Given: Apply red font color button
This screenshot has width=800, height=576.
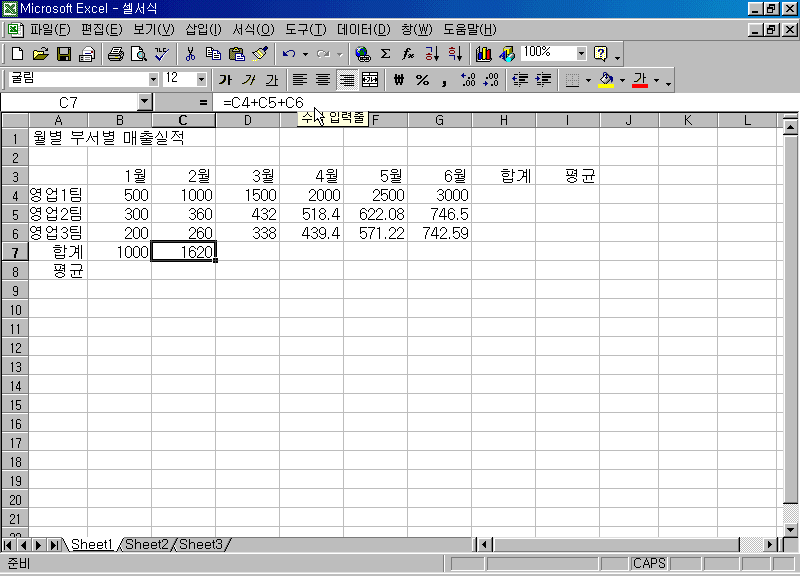Looking at the screenshot, I should 640,80.
